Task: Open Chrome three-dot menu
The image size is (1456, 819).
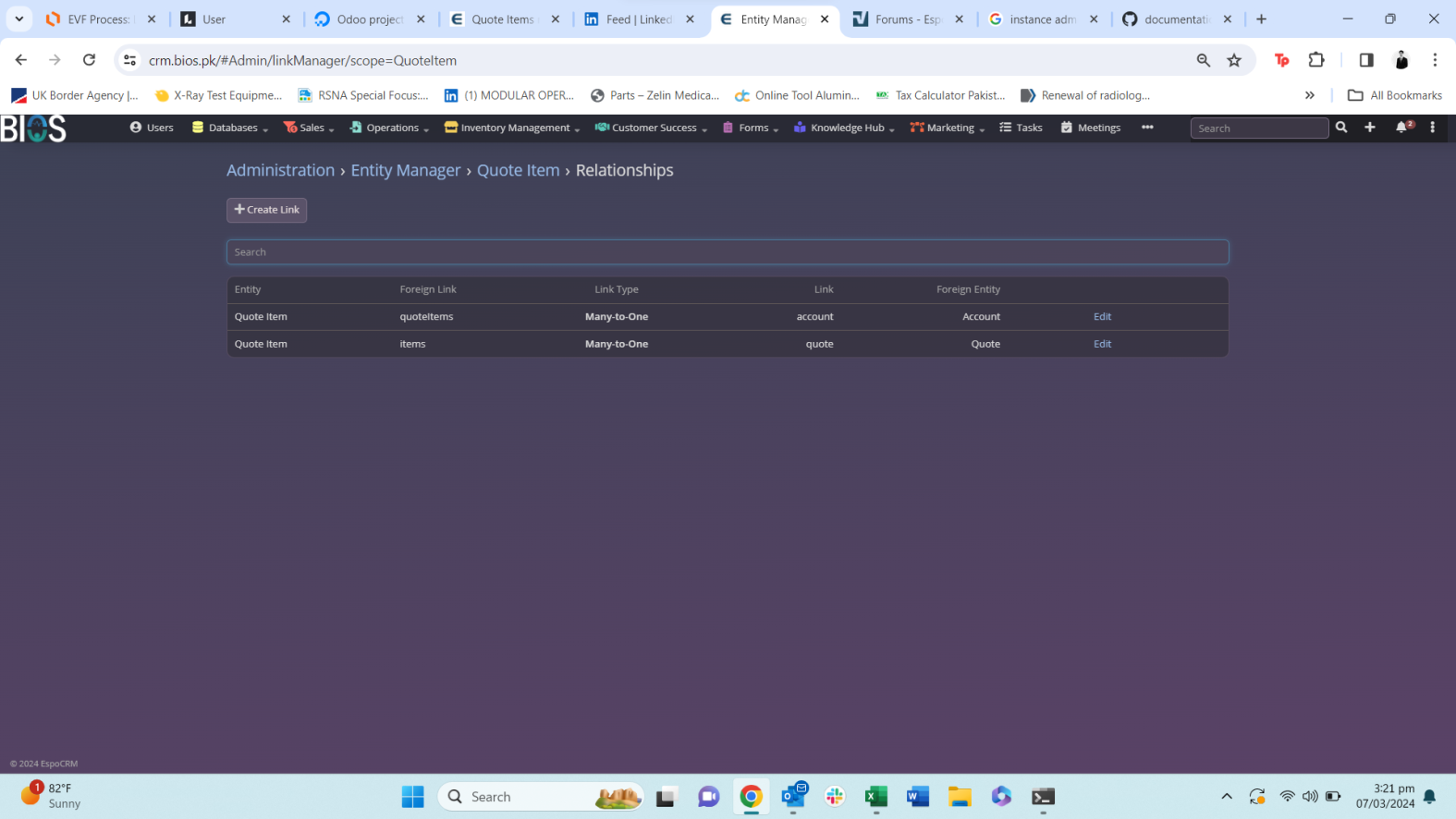Action: pos(1435,60)
